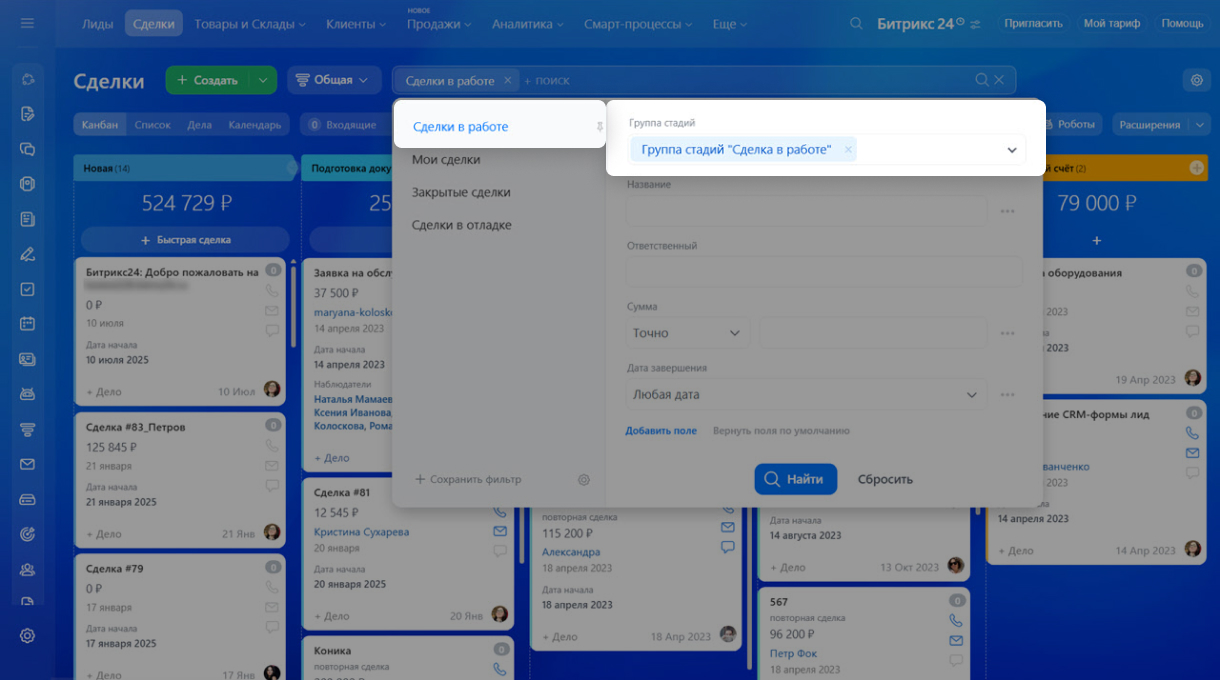
Task: Click the Помощь button
Action: [x=1183, y=23]
